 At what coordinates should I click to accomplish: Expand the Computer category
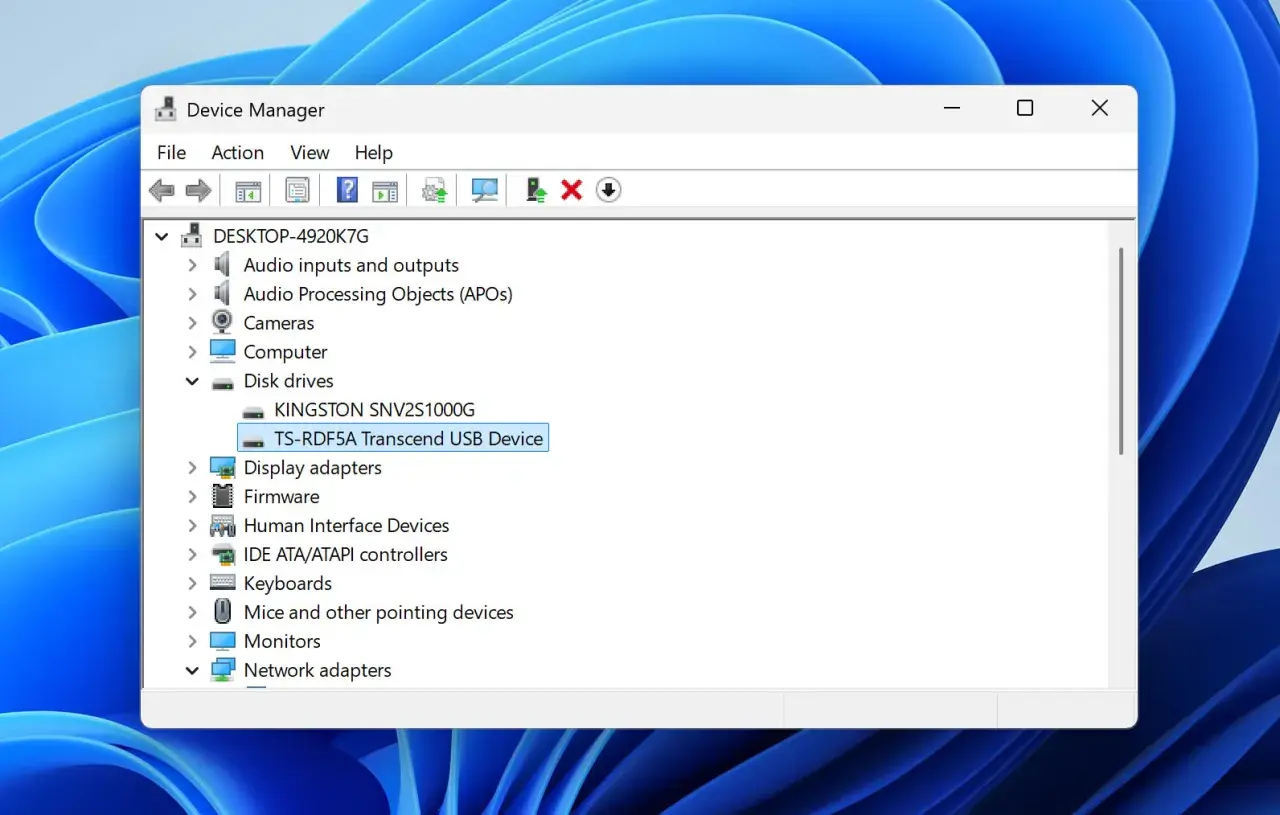[x=192, y=352]
